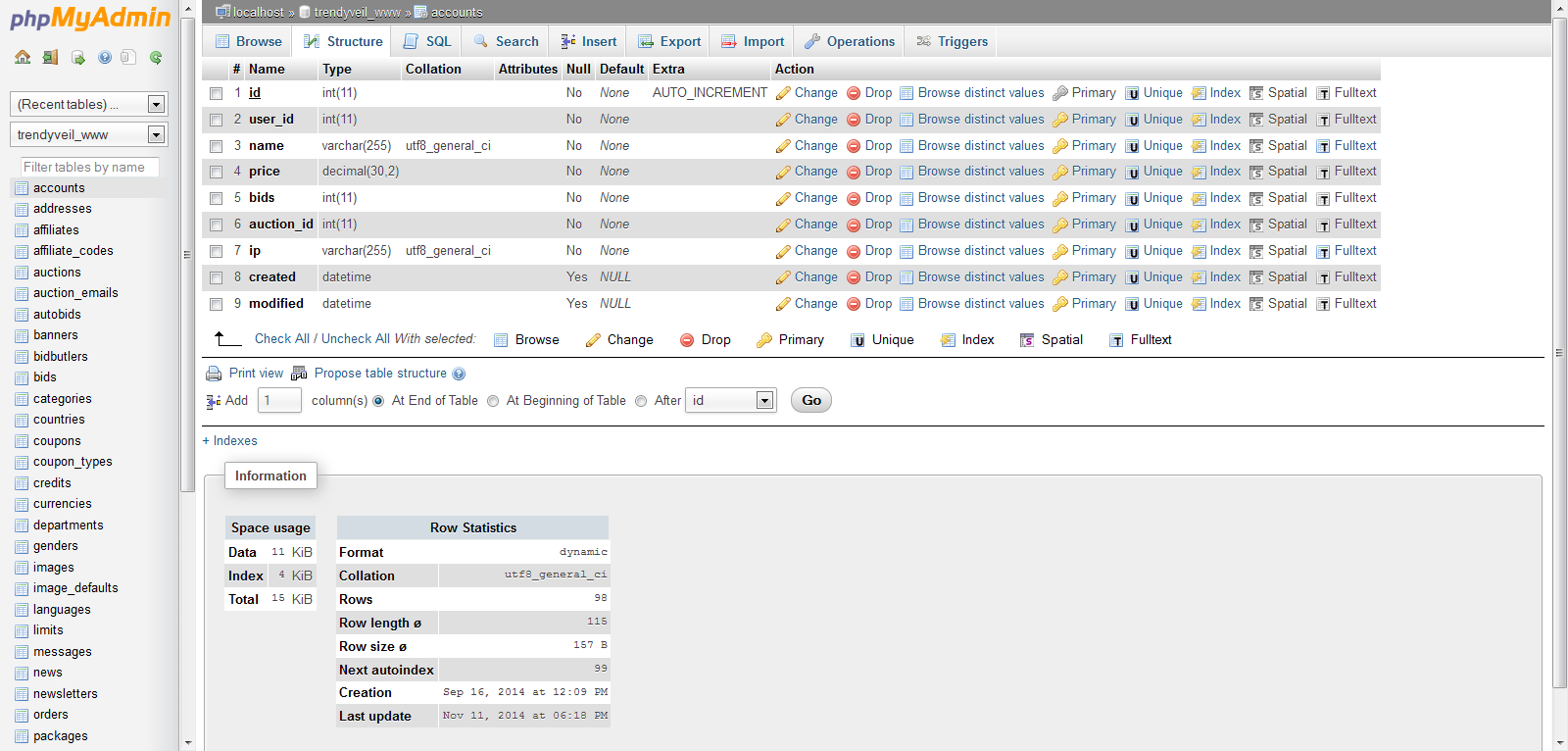Screen dimensions: 1568x751
Task: Select the At End of Table radio
Action: pos(378,401)
